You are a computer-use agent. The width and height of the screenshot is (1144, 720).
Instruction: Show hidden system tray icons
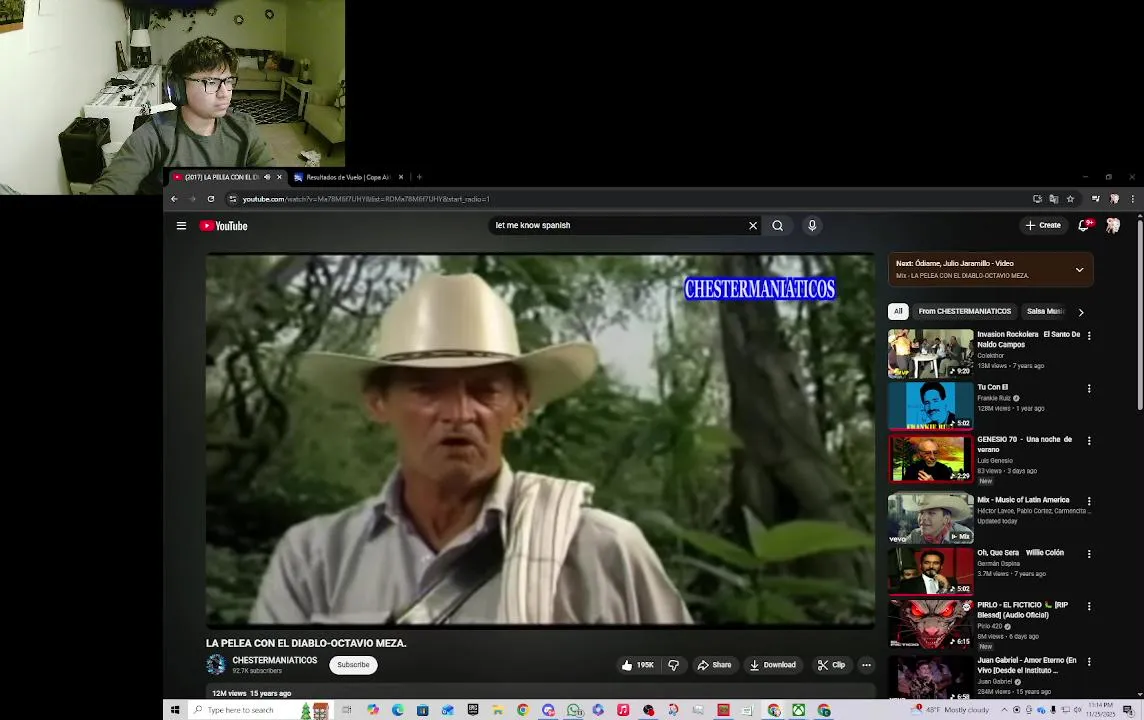[1004, 710]
